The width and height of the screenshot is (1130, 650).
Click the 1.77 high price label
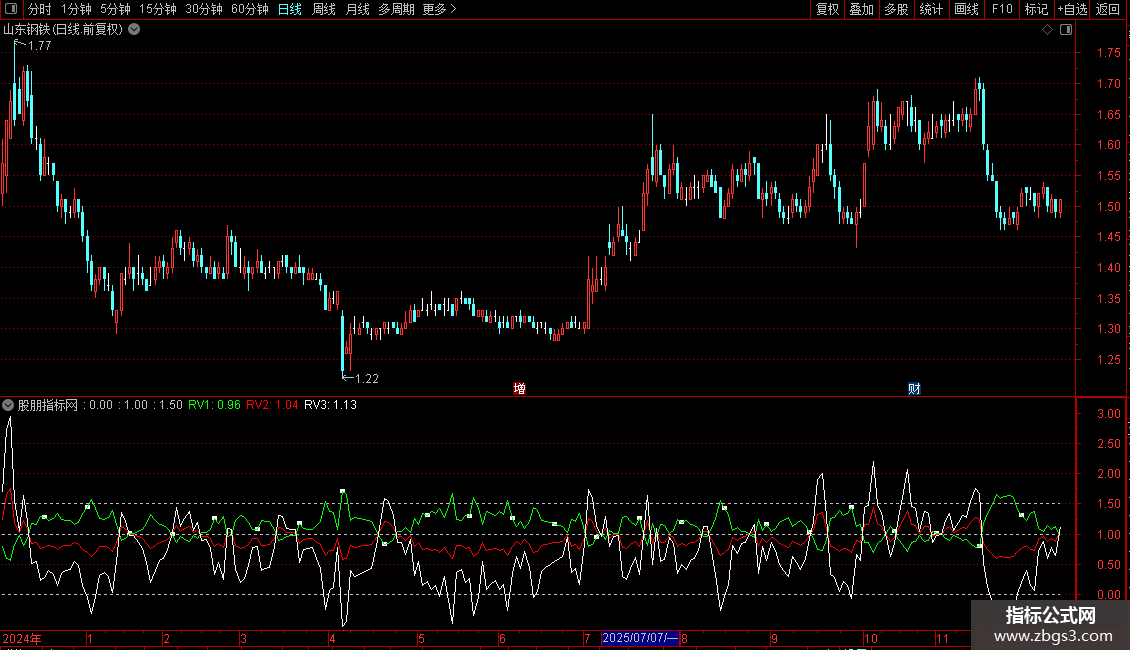click(40, 45)
